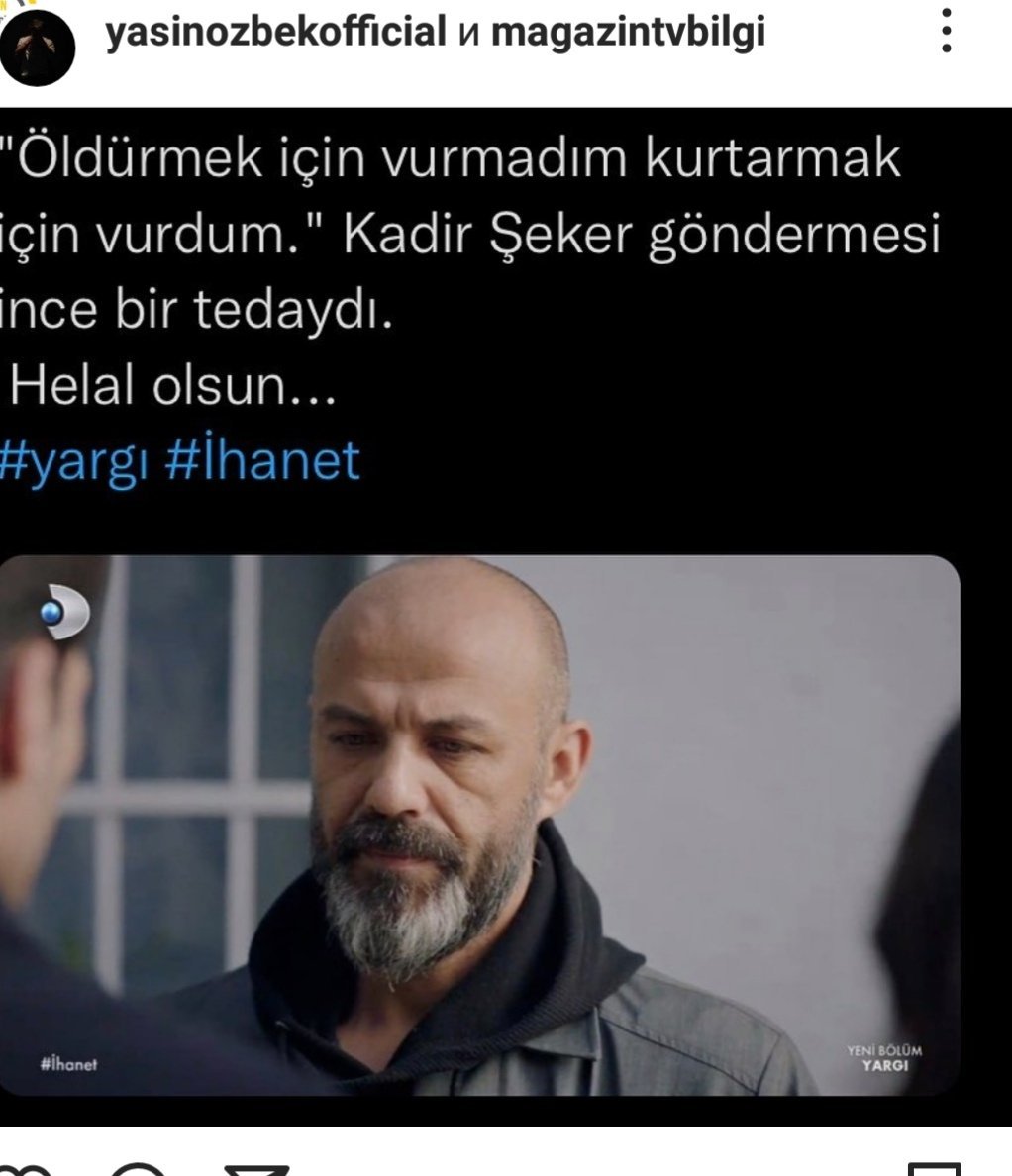Share the post using the paper plane icon
The image size is (1012, 1176).
[x=256, y=1170]
